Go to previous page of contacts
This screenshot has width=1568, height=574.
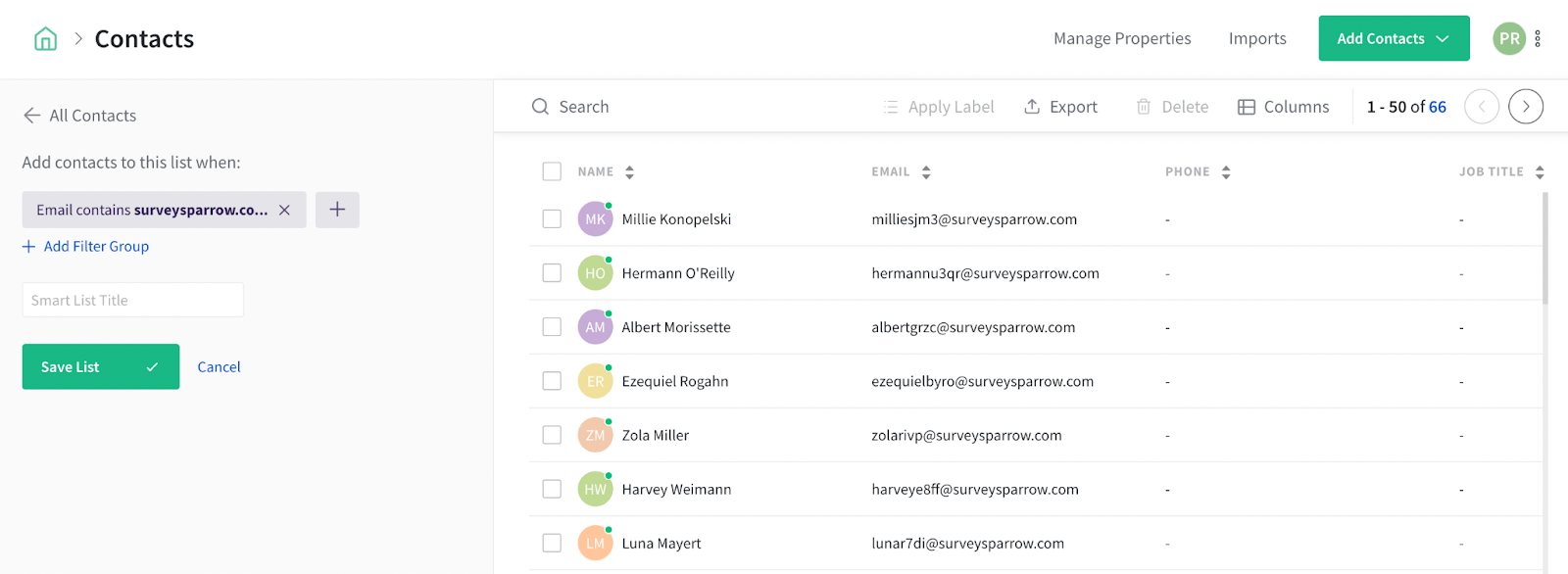point(1482,107)
